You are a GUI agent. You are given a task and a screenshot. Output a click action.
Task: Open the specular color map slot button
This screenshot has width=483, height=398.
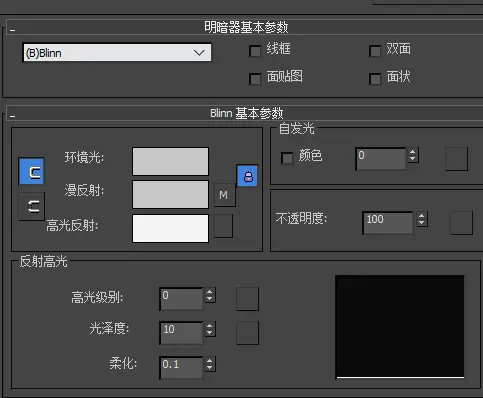click(x=223, y=226)
